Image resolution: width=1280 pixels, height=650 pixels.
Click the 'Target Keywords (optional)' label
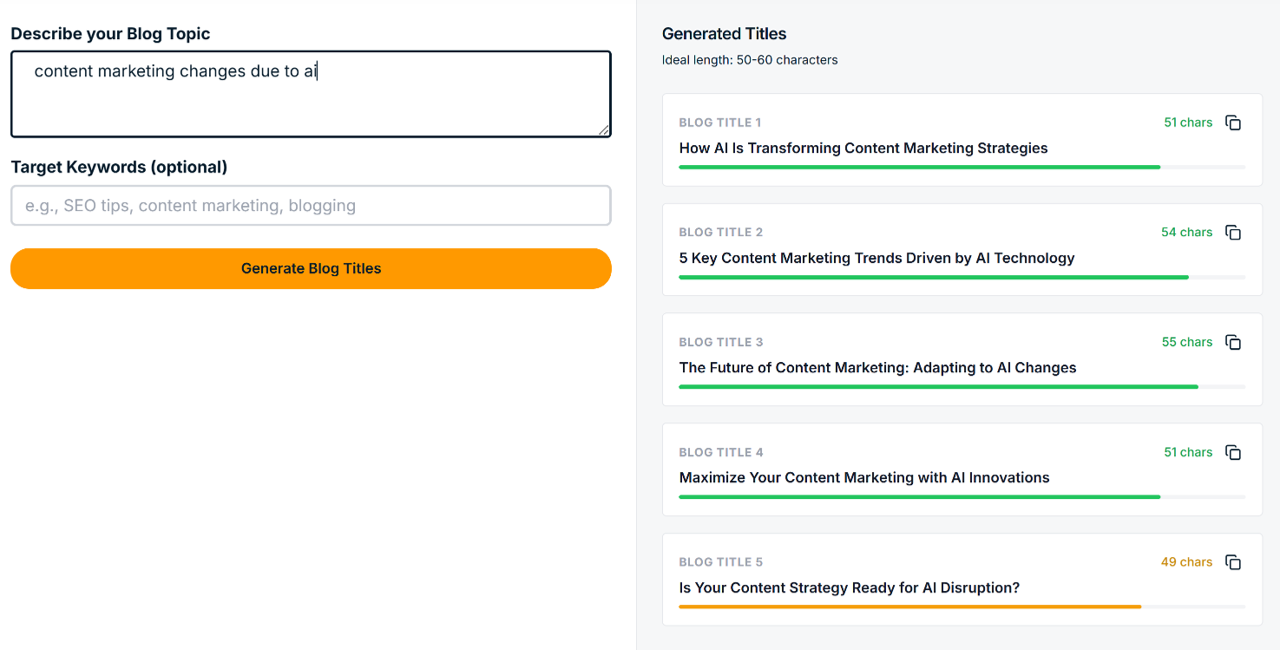pyautogui.click(x=119, y=167)
